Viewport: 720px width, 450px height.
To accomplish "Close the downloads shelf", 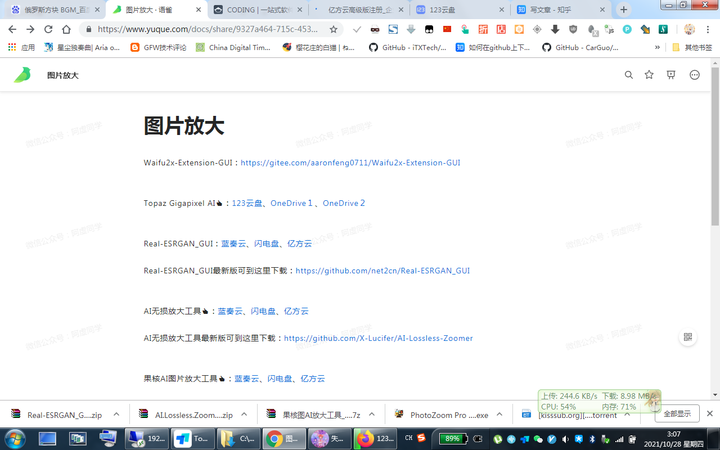I will [x=709, y=413].
